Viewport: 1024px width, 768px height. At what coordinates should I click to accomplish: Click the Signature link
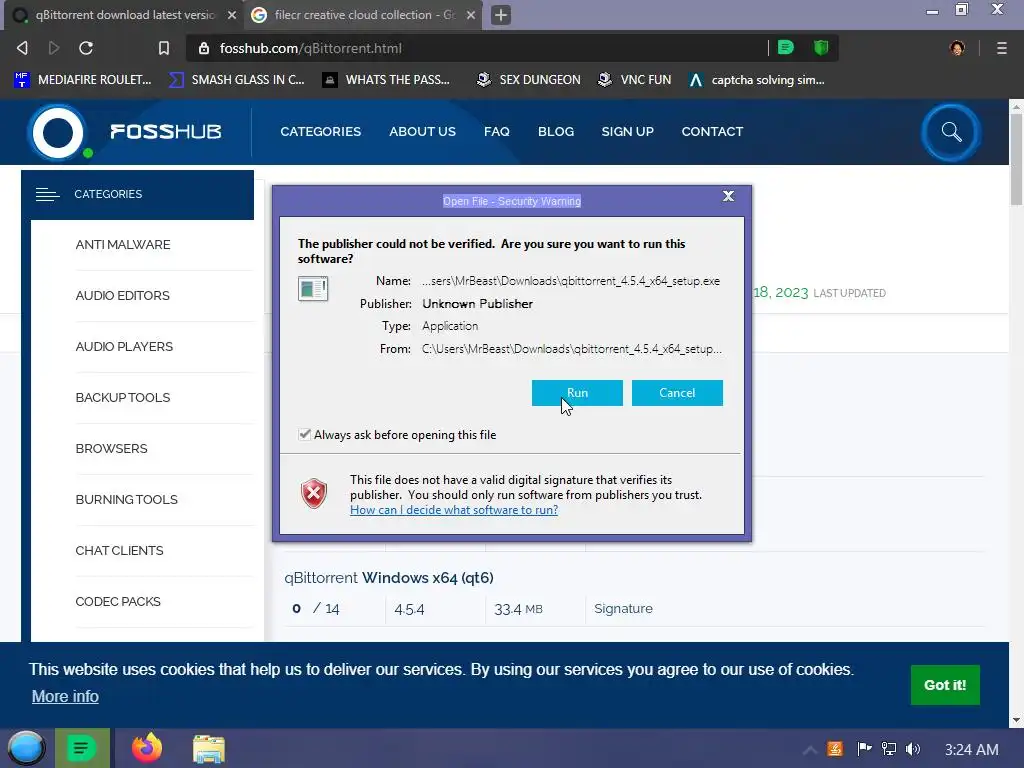(x=623, y=609)
